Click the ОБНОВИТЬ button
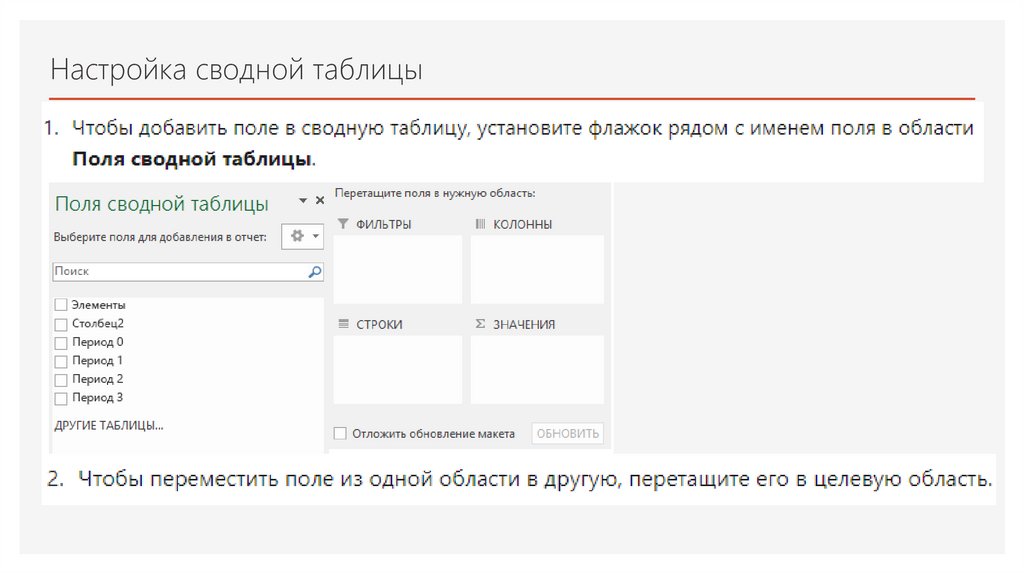The image size is (1024, 574). point(568,434)
